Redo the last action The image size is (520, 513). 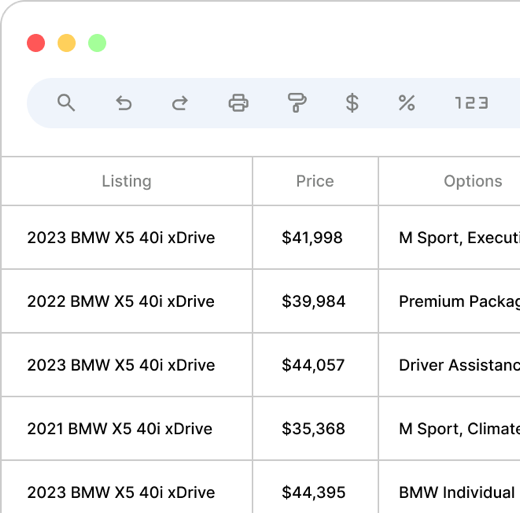pyautogui.click(x=180, y=103)
